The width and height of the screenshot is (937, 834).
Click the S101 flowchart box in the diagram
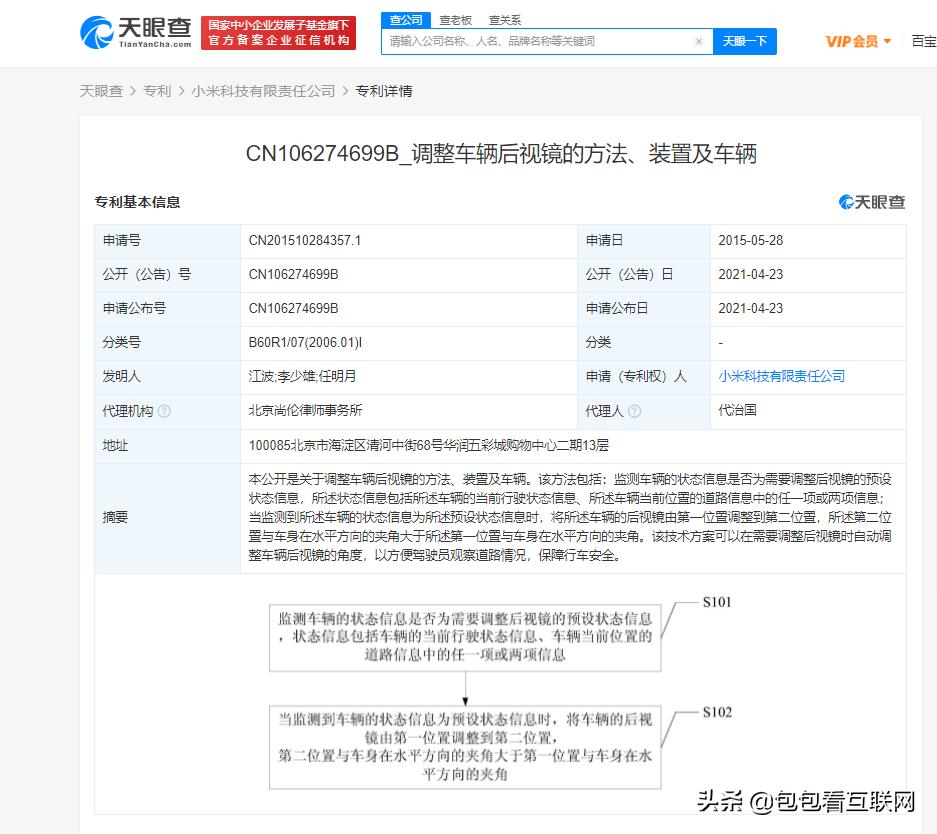(x=466, y=637)
